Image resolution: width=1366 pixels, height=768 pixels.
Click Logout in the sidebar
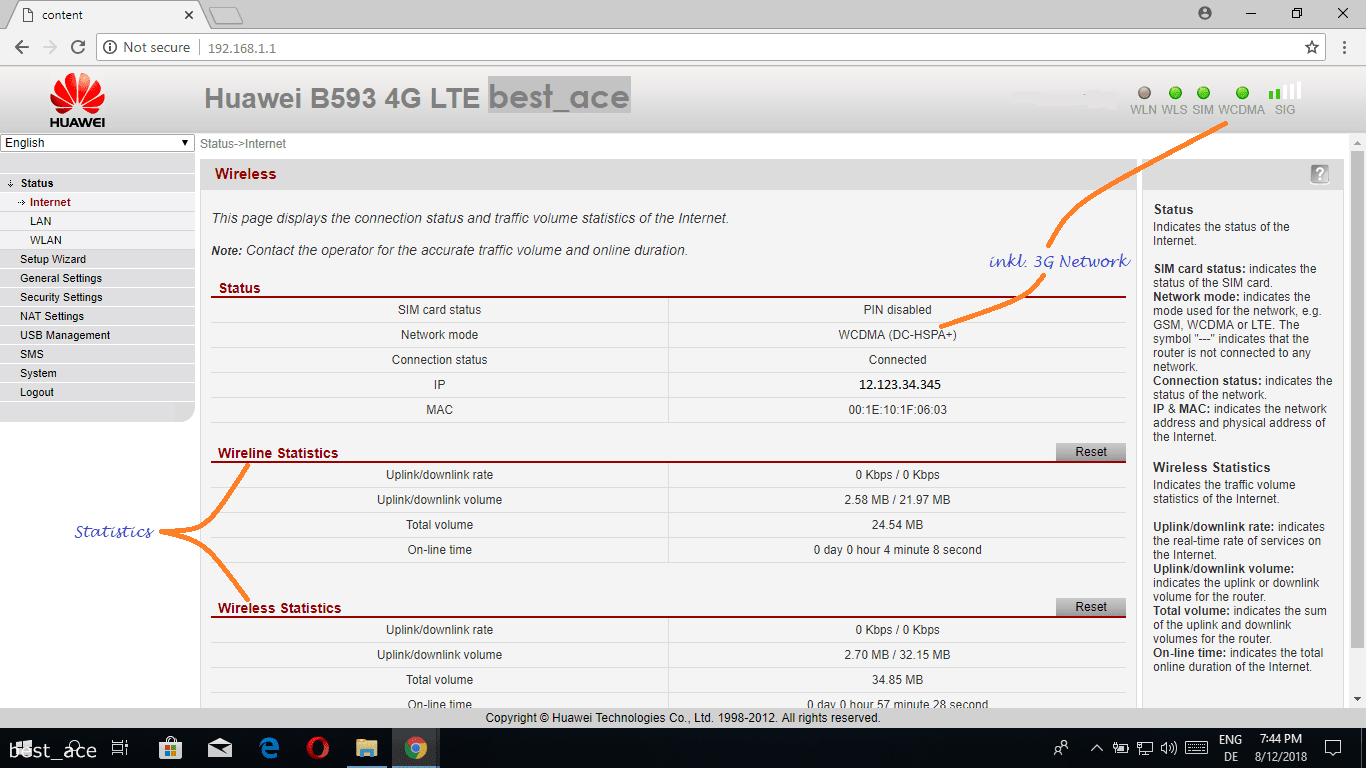(x=37, y=392)
